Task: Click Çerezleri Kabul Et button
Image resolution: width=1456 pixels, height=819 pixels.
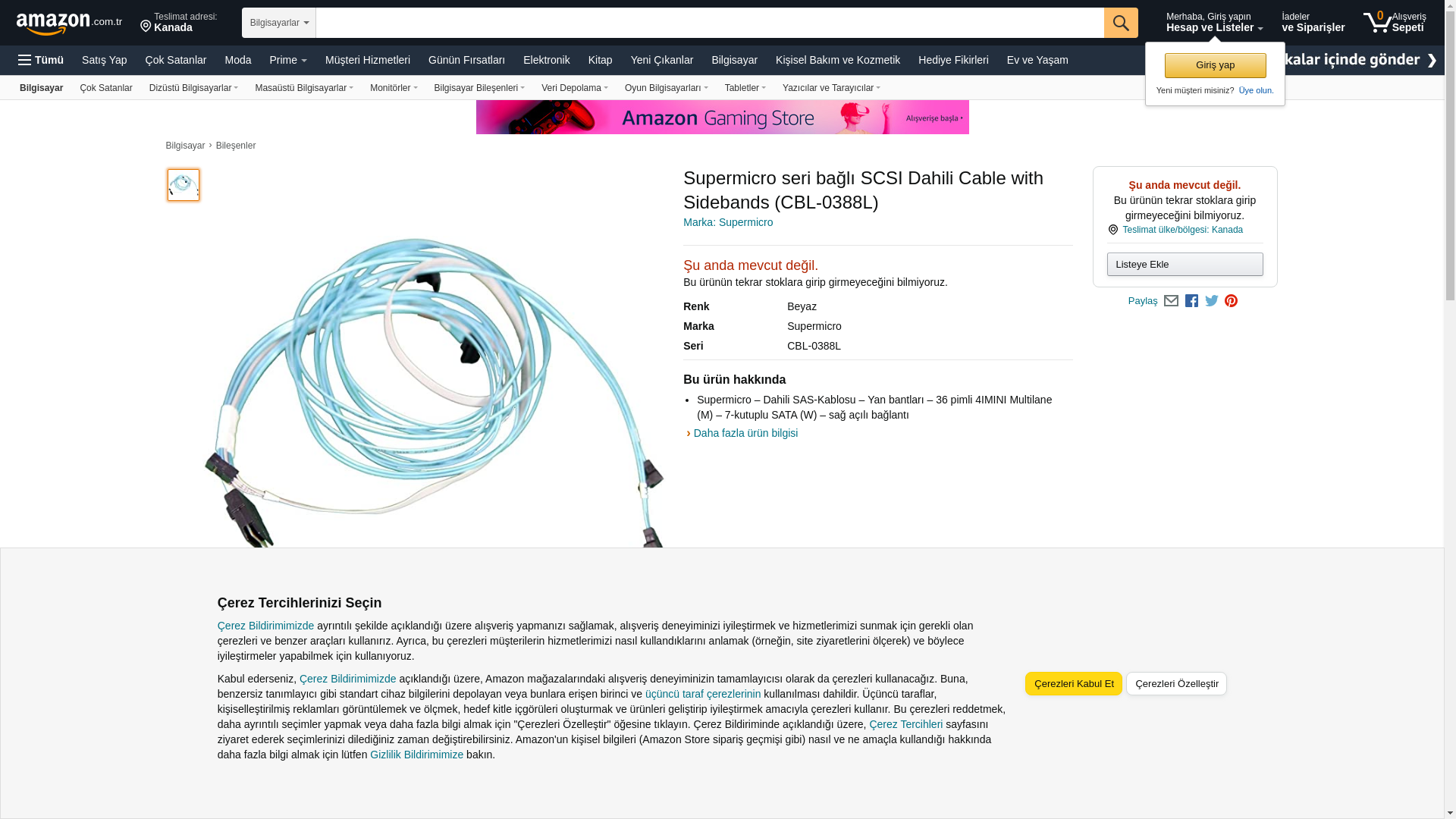Action: 1074,684
